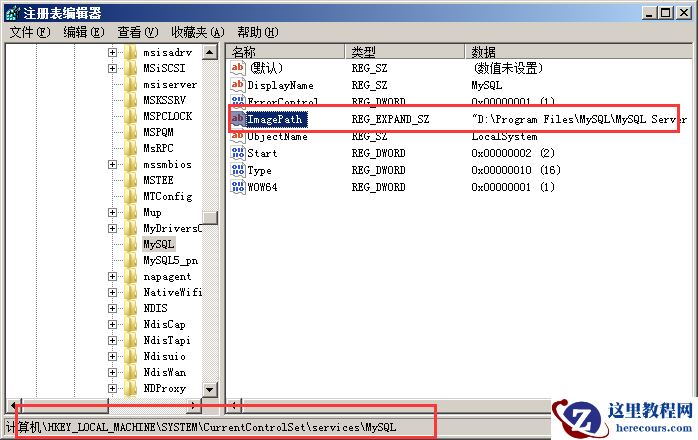Click values pane horizontal scrollbar left arrow

click(x=235, y=405)
